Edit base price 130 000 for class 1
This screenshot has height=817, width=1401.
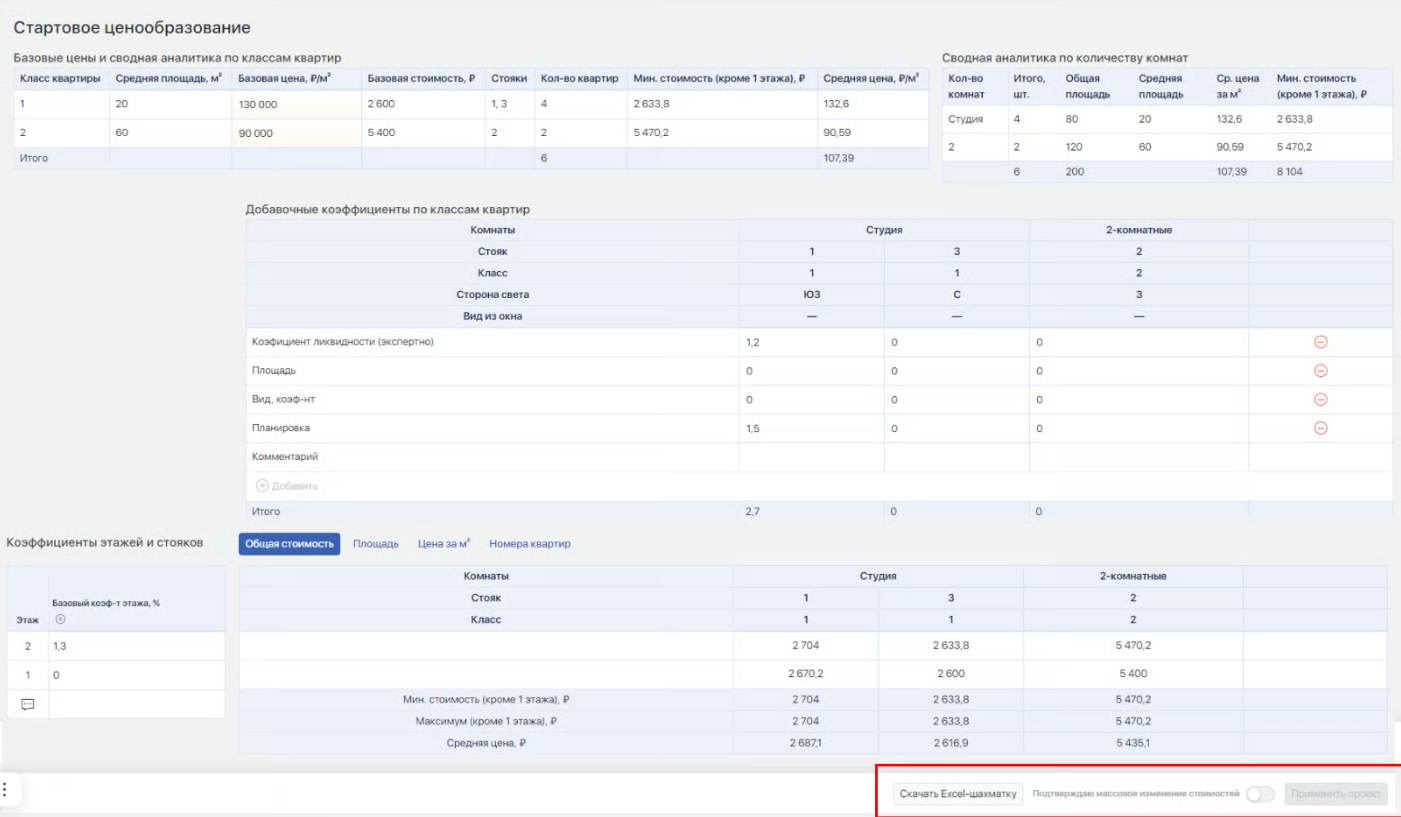[296, 105]
